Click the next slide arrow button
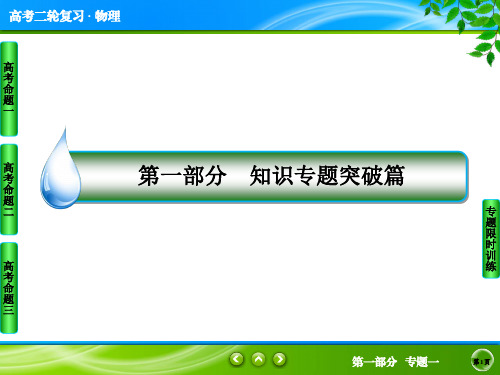This screenshot has height=375, width=500. click(x=280, y=359)
